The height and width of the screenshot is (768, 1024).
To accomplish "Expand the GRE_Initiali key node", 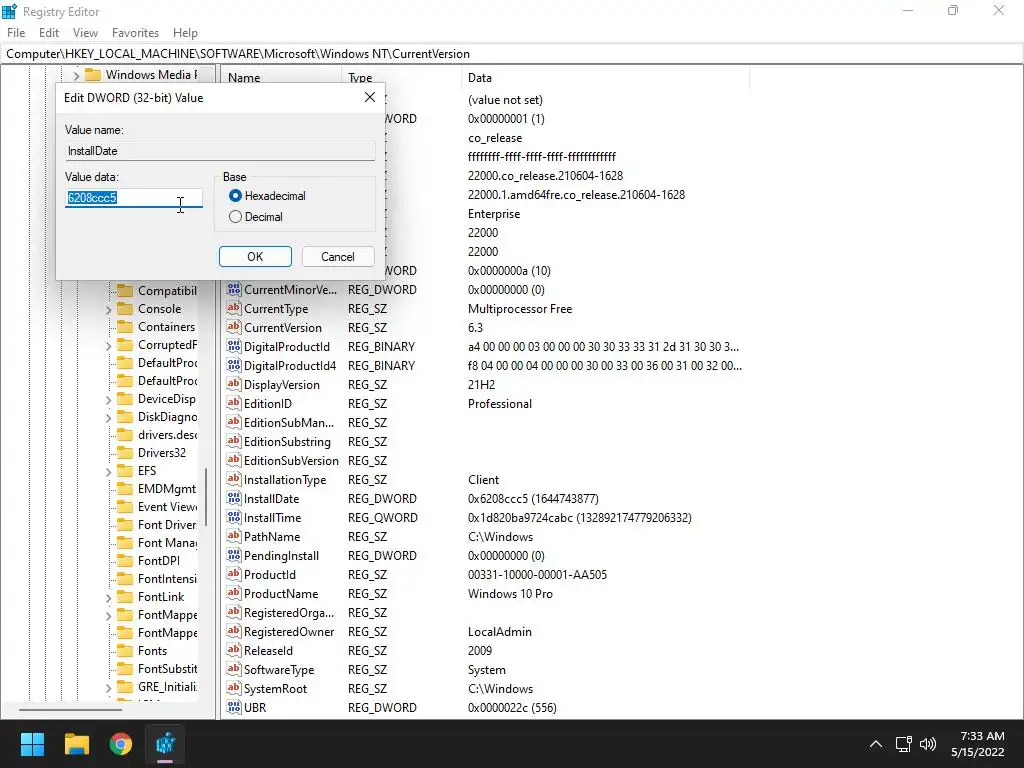I will point(108,688).
